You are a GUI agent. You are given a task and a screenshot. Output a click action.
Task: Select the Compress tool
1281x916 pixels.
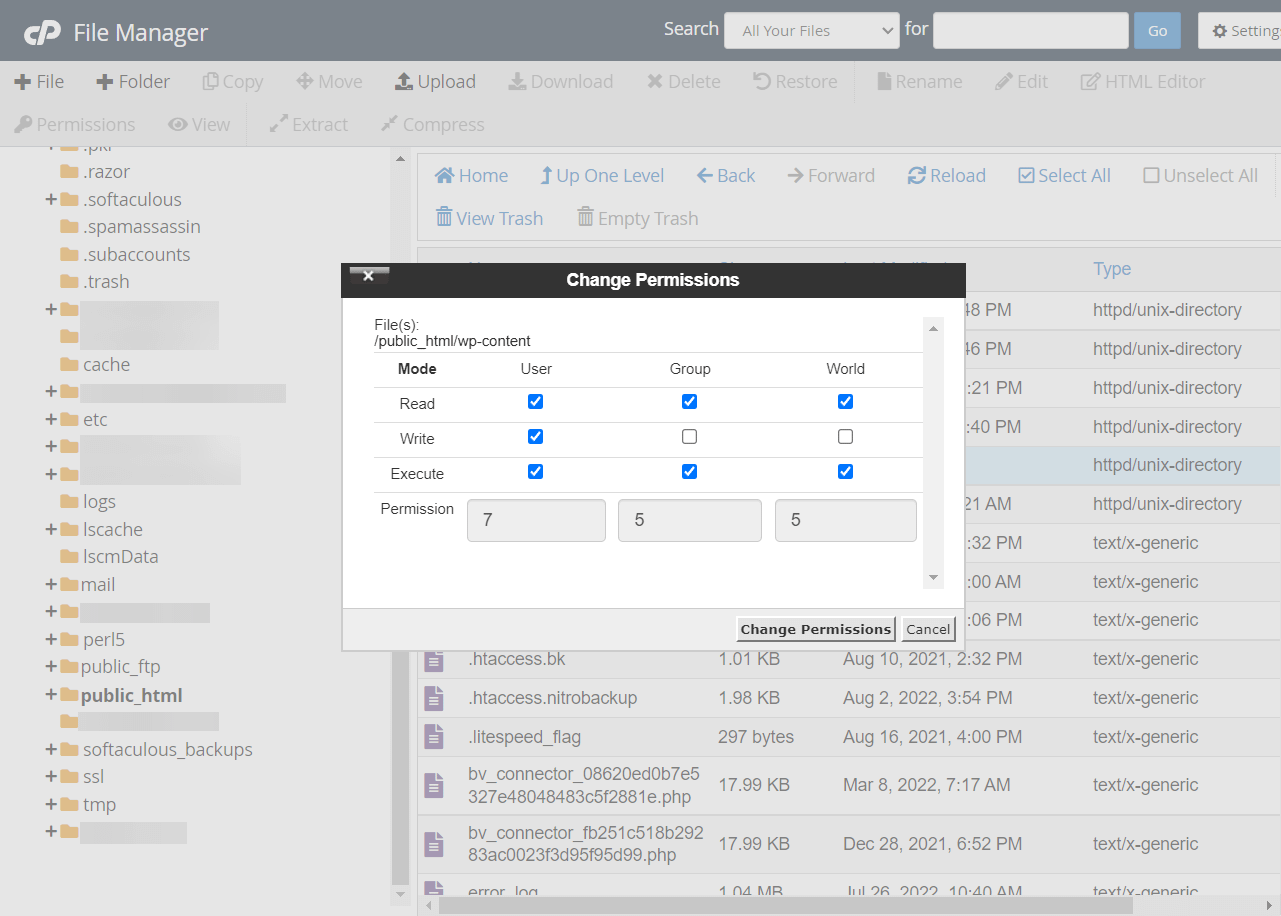[x=432, y=124]
